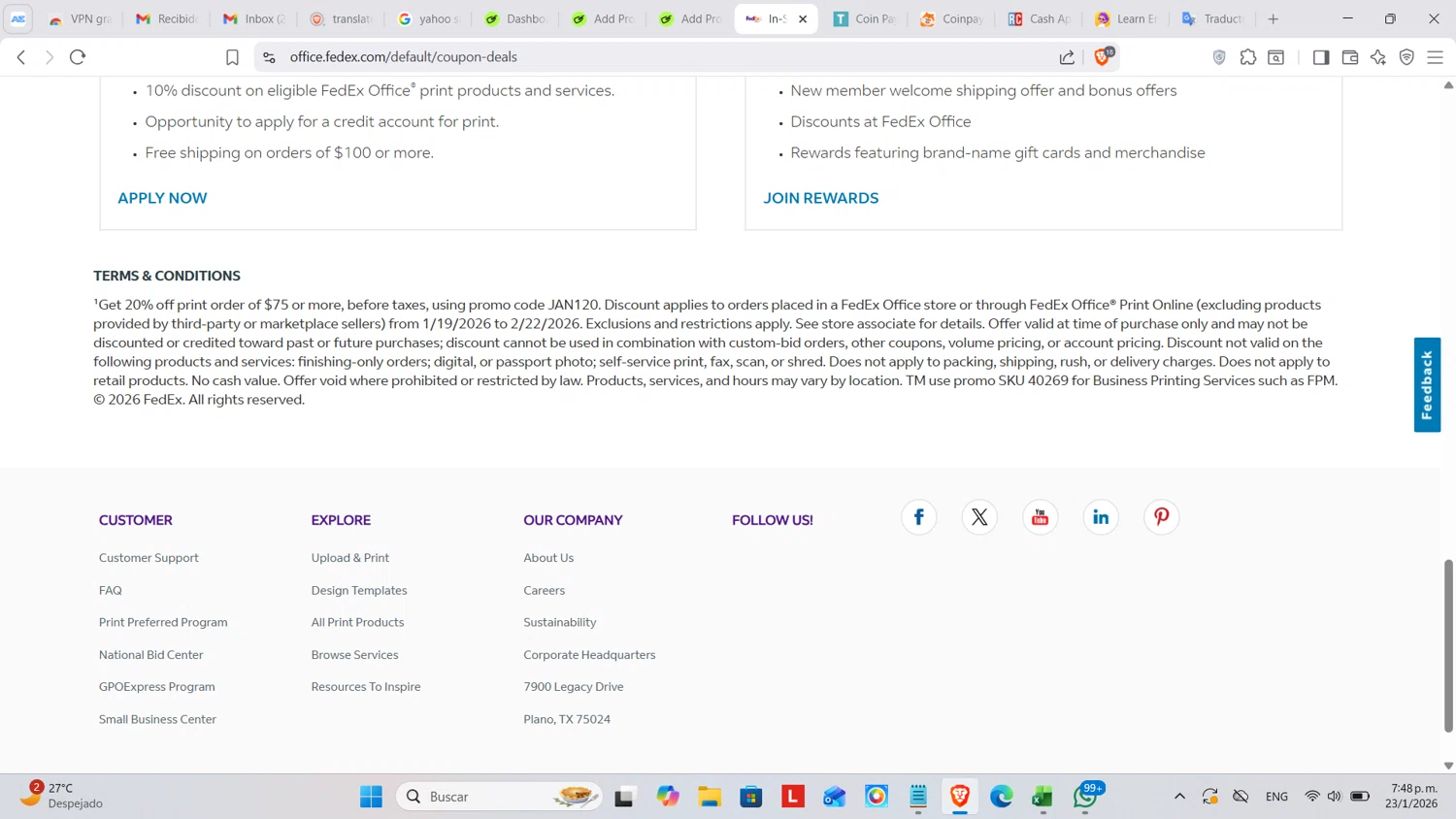Screen dimensions: 1456x819
Task: Open Excel from the taskbar
Action: (x=1042, y=797)
